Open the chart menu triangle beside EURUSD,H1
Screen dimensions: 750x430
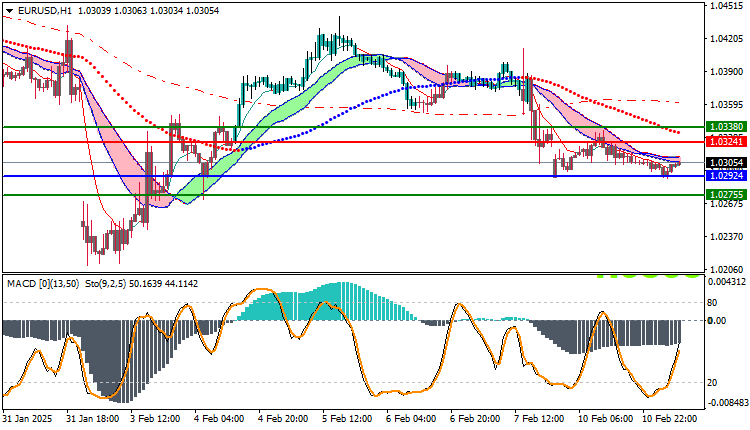(x=10, y=11)
